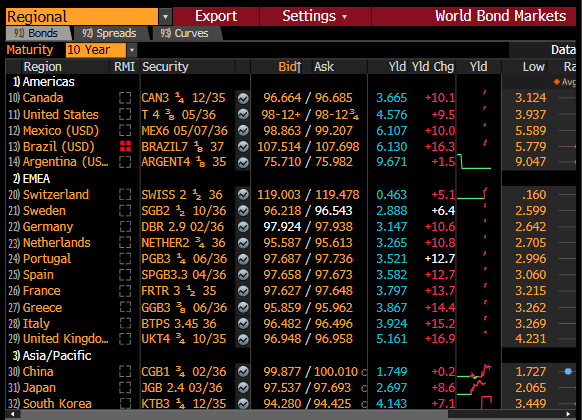Open the Japan region link
This screenshot has height=420, width=582.
pos(39,388)
